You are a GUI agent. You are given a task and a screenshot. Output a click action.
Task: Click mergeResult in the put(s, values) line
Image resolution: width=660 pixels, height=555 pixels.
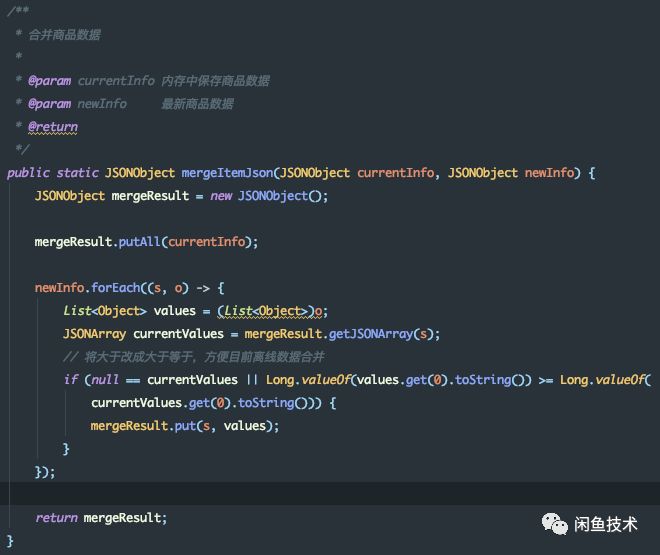129,426
